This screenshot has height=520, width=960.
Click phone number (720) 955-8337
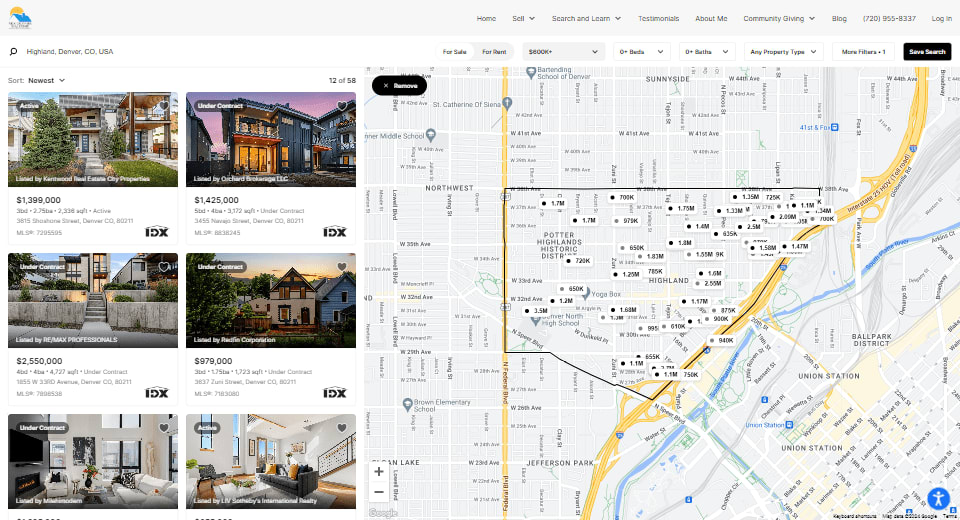coord(889,18)
